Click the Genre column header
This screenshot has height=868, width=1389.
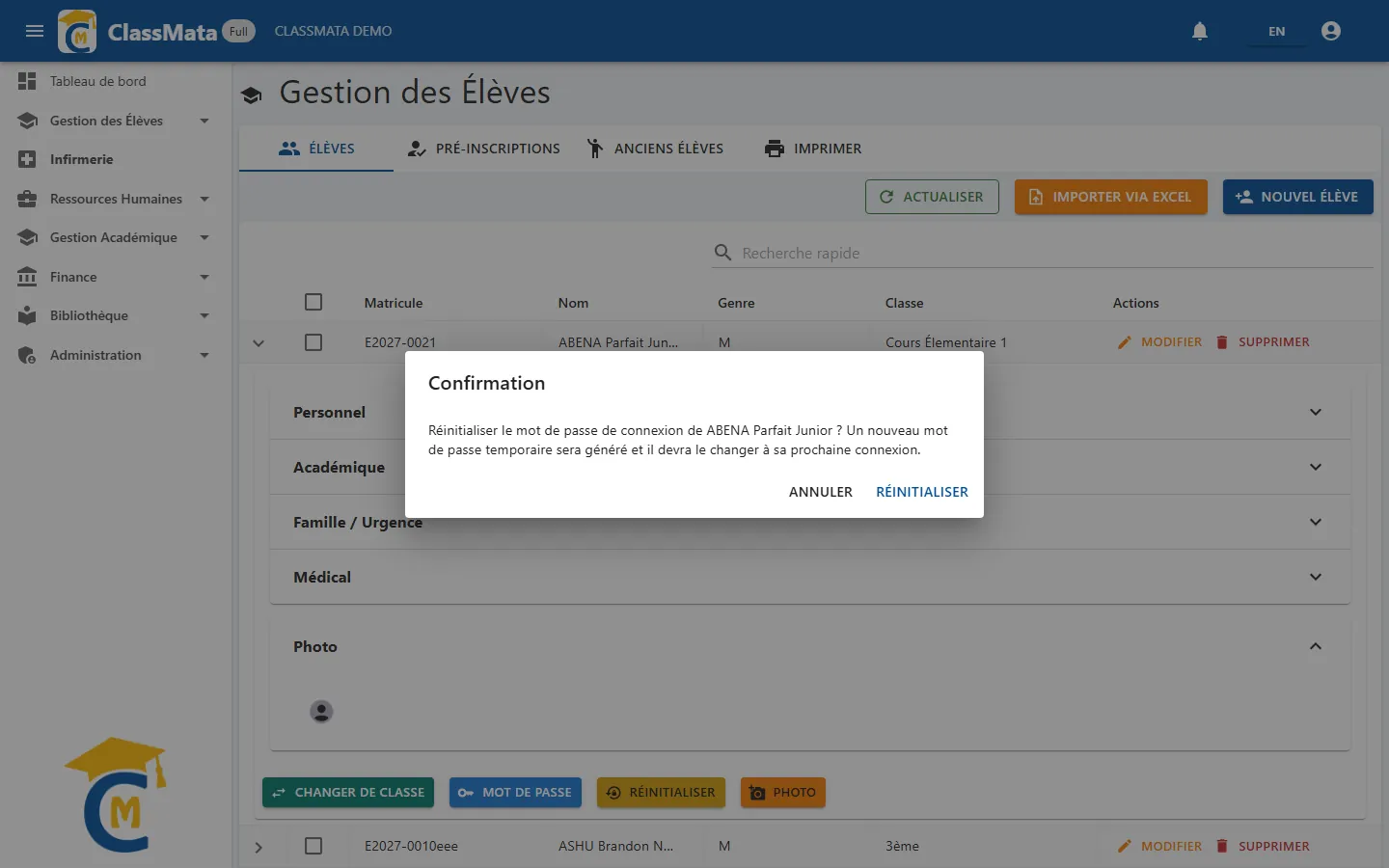click(736, 303)
